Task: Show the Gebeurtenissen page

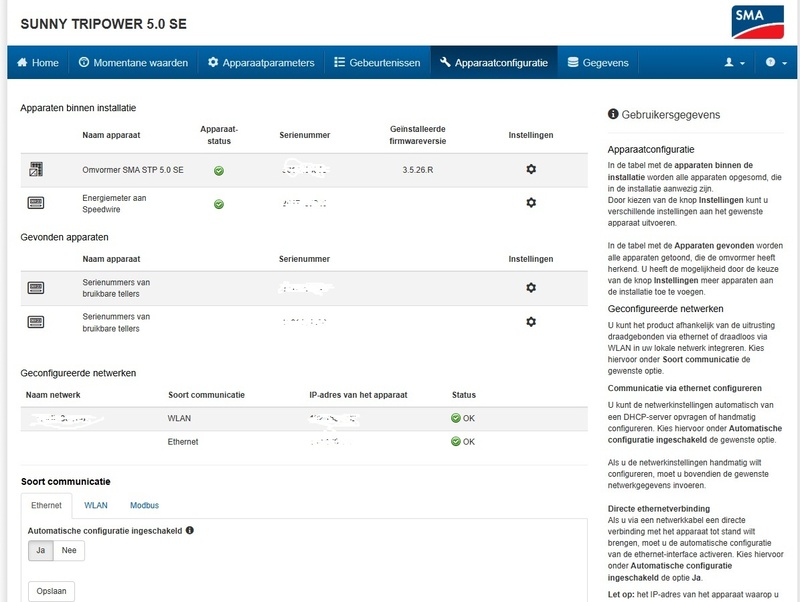Action: point(378,62)
